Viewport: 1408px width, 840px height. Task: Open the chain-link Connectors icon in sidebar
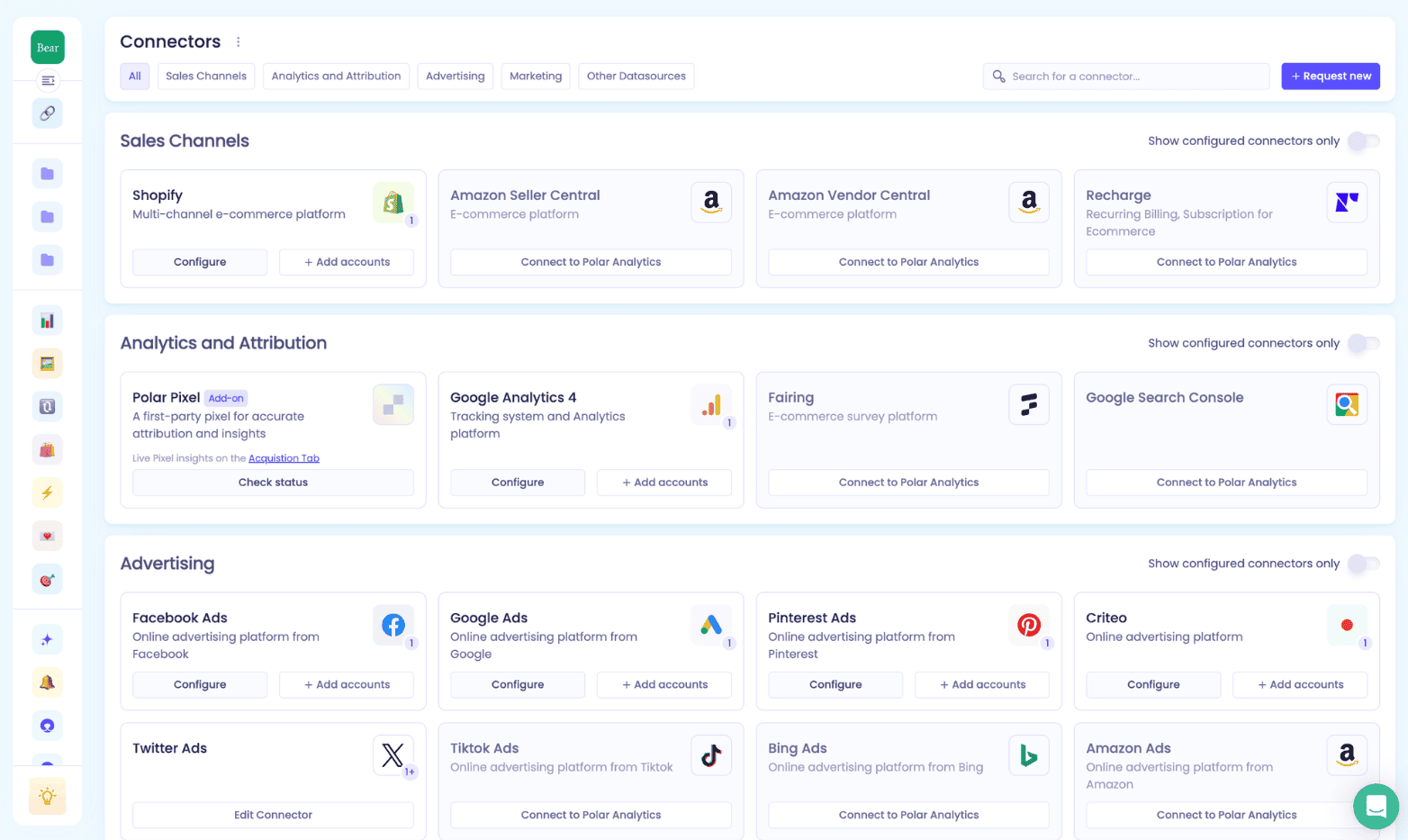[48, 113]
